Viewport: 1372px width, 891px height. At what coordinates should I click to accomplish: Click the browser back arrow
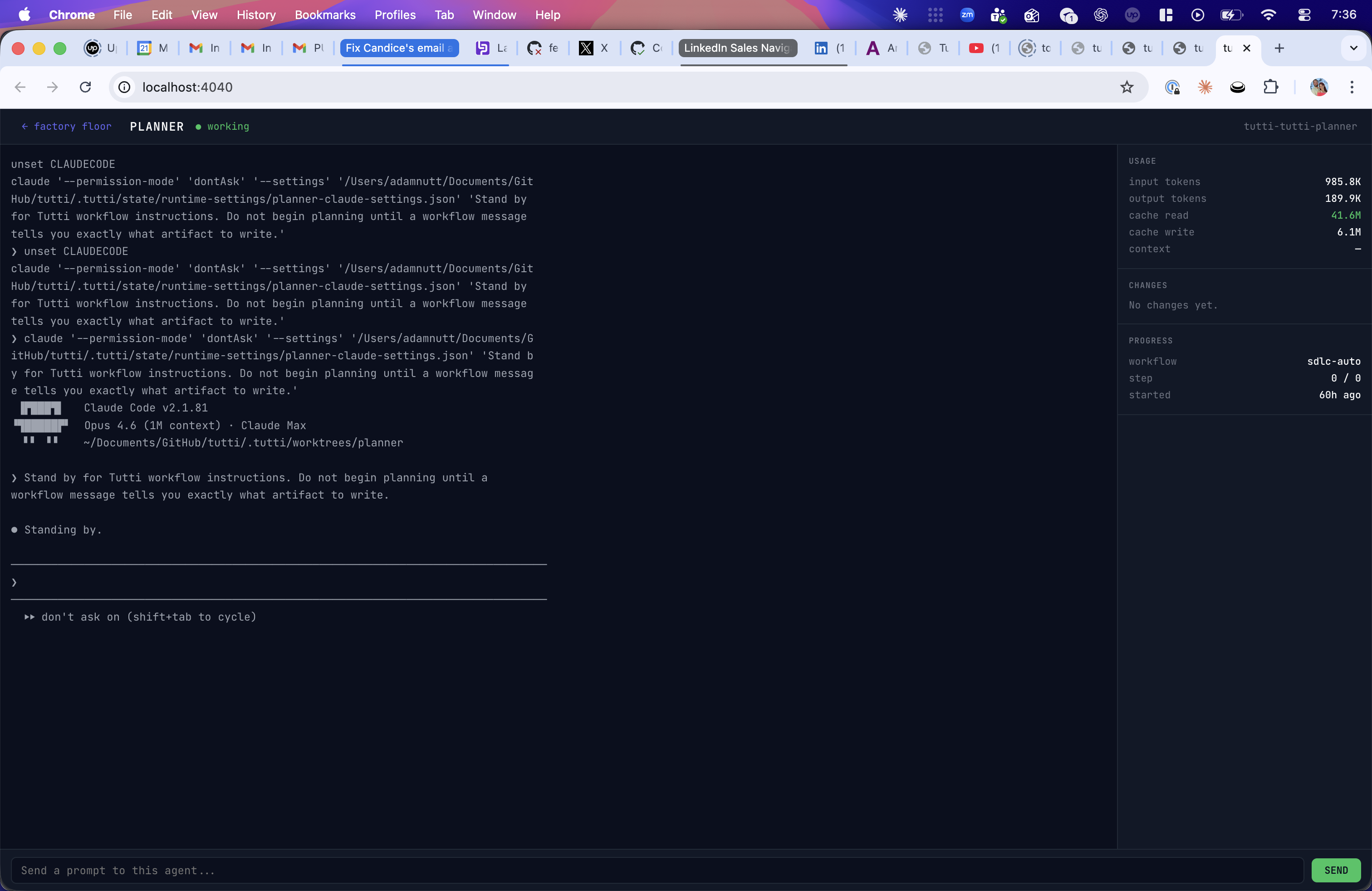coord(20,87)
